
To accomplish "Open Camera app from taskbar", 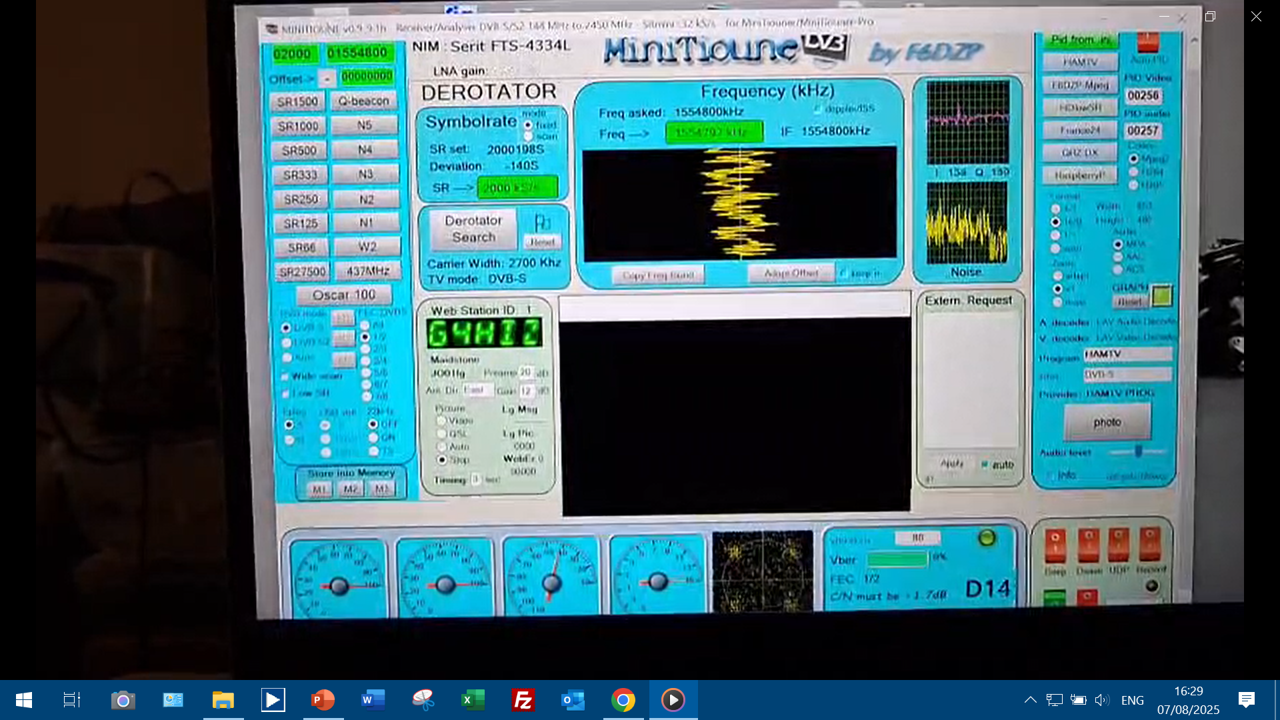I will coord(123,700).
